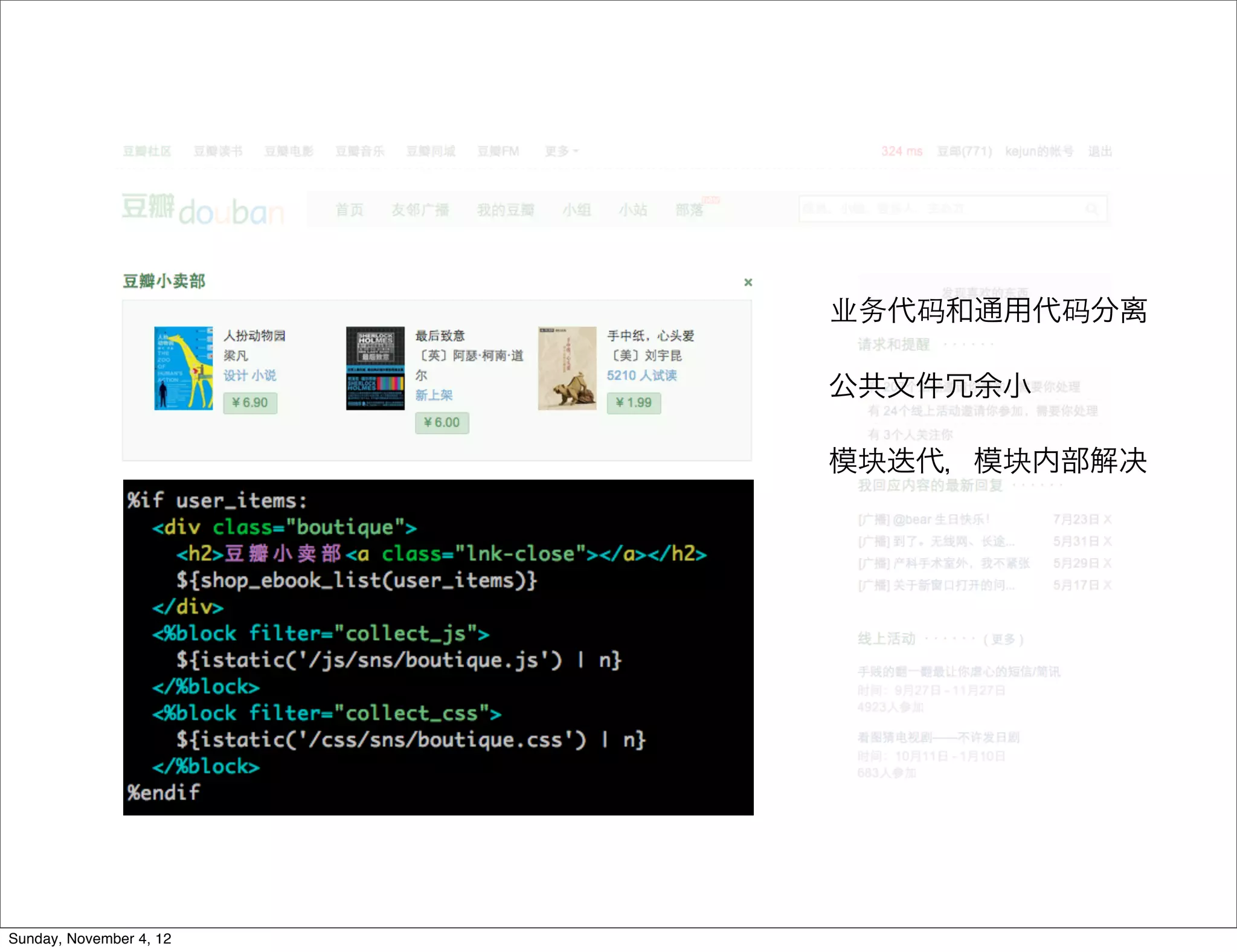Click the %endif code line
This screenshot has height=952, width=1237.
point(163,792)
